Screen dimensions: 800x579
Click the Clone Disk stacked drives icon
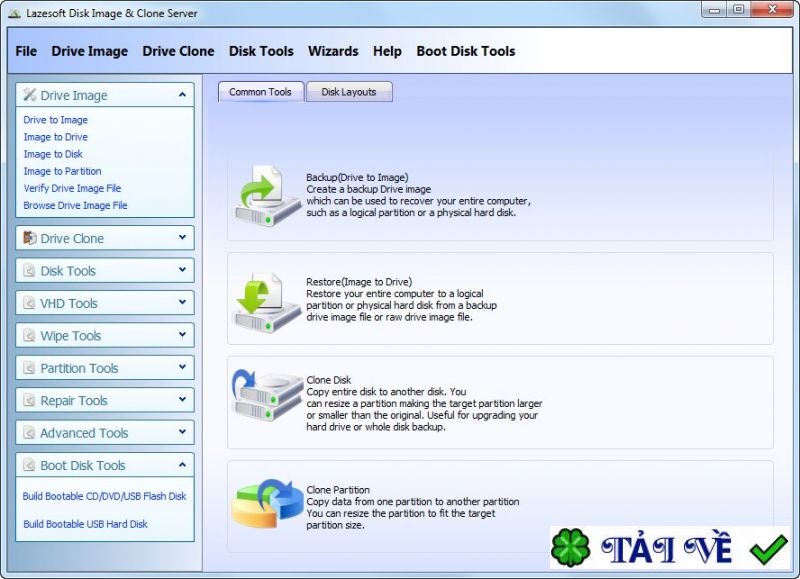[x=267, y=396]
